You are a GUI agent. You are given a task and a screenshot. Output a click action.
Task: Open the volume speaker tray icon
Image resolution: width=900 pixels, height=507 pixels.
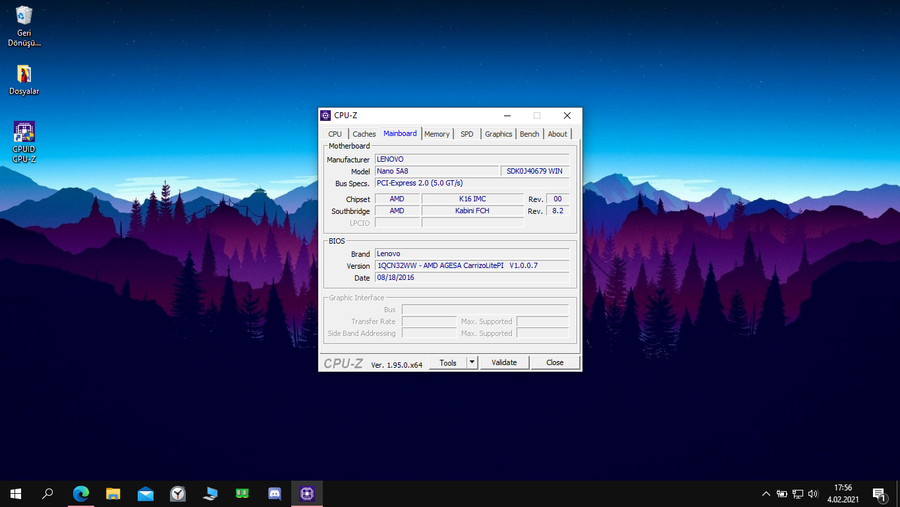click(813, 494)
